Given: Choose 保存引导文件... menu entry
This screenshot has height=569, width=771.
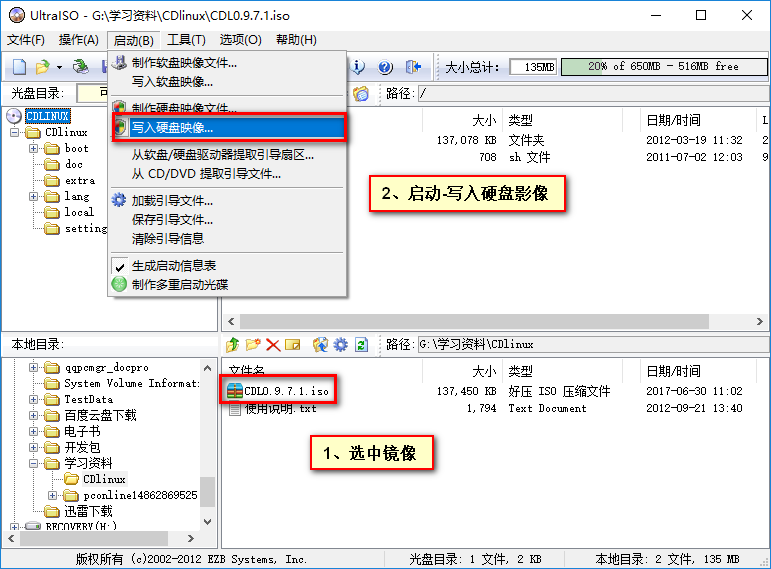Looking at the screenshot, I should click(227, 219).
